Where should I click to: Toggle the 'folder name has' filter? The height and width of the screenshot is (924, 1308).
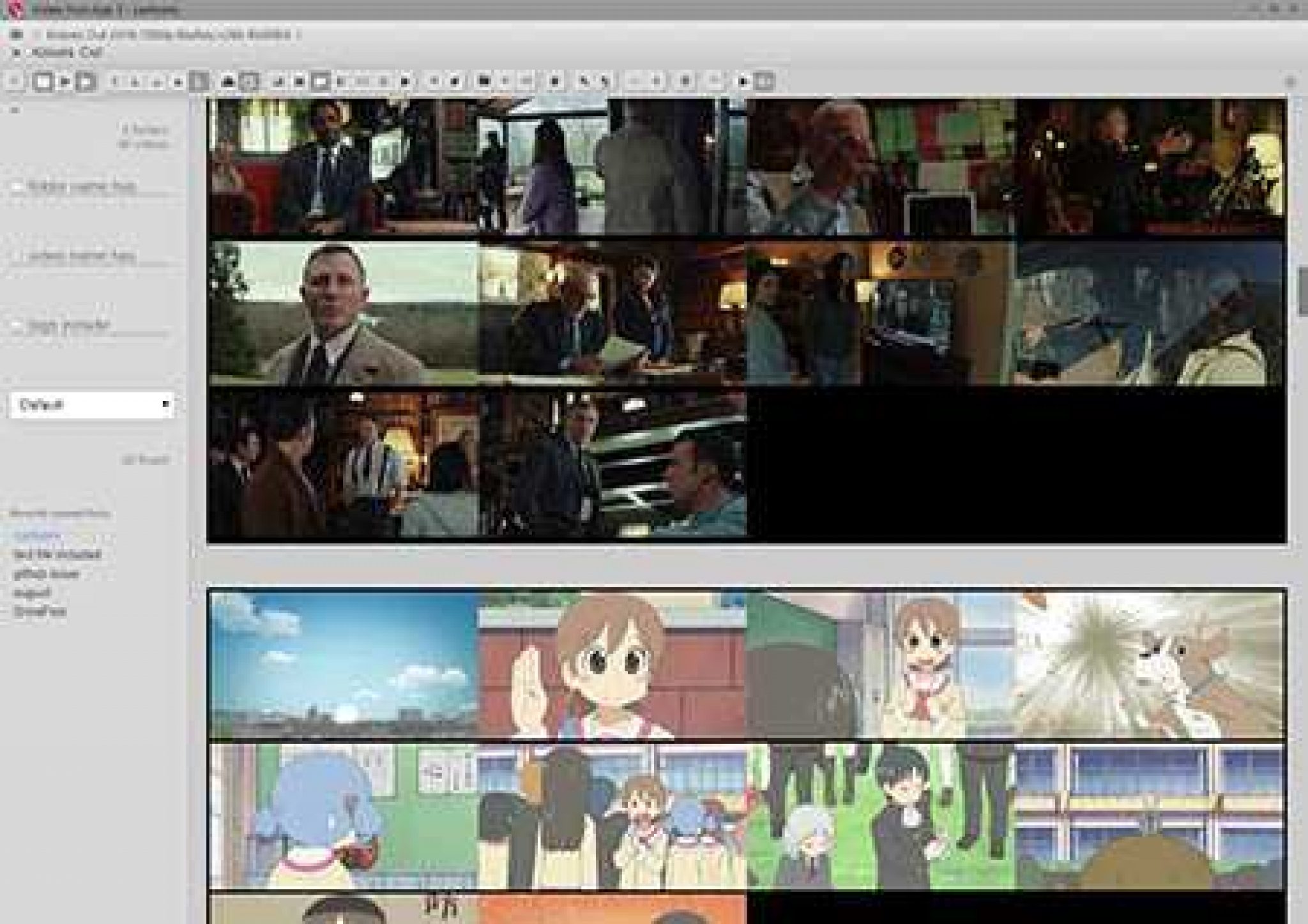(17, 186)
